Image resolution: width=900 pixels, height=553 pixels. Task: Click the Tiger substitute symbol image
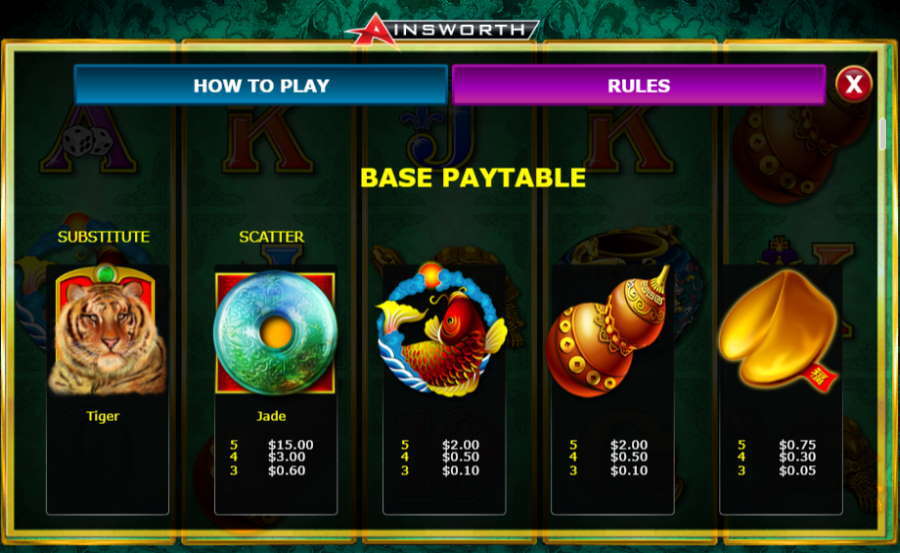[x=107, y=331]
